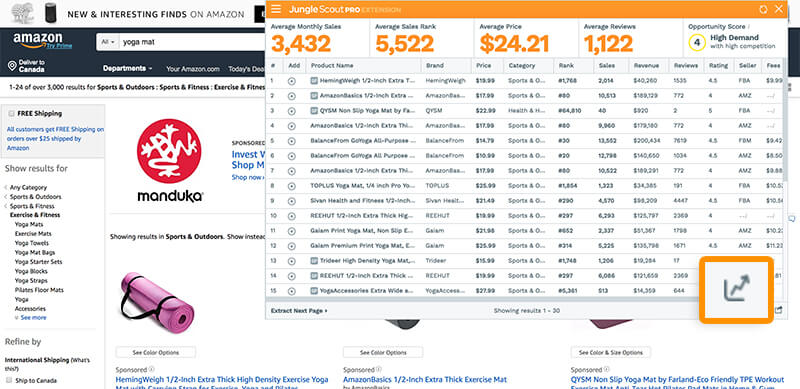Image resolution: width=800 pixels, height=389 pixels.
Task: Click the pink yoga mat product image
Action: click(x=157, y=302)
